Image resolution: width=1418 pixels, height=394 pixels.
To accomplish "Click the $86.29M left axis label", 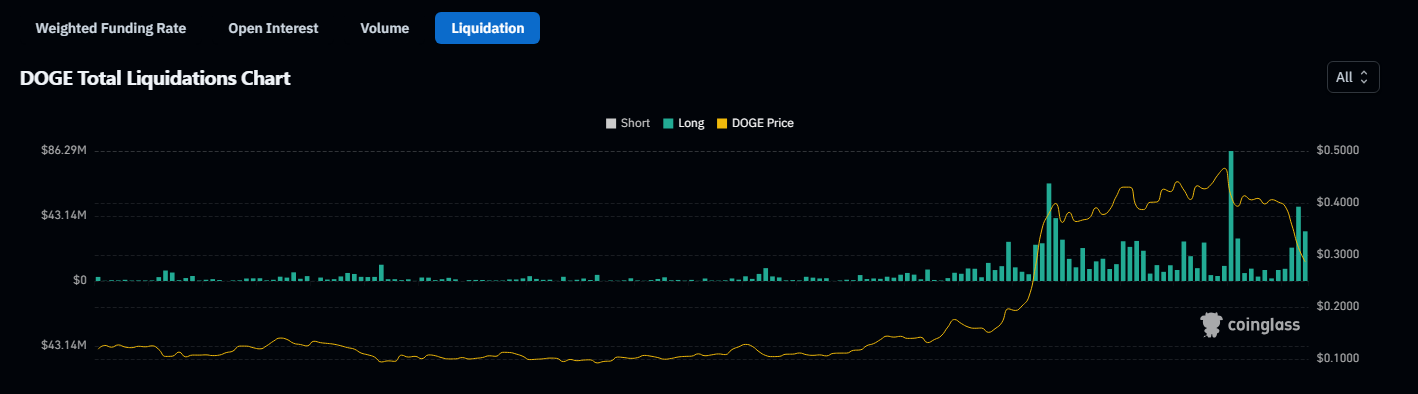I will 64,150.
